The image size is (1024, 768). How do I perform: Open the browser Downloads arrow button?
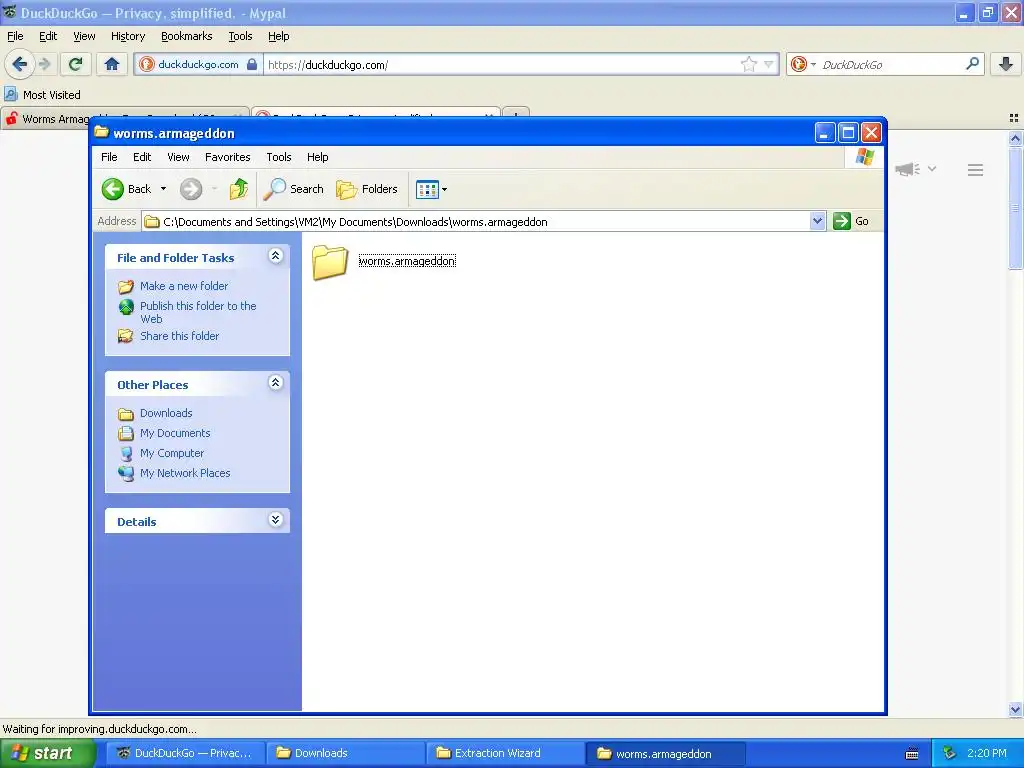pyautogui.click(x=1006, y=64)
